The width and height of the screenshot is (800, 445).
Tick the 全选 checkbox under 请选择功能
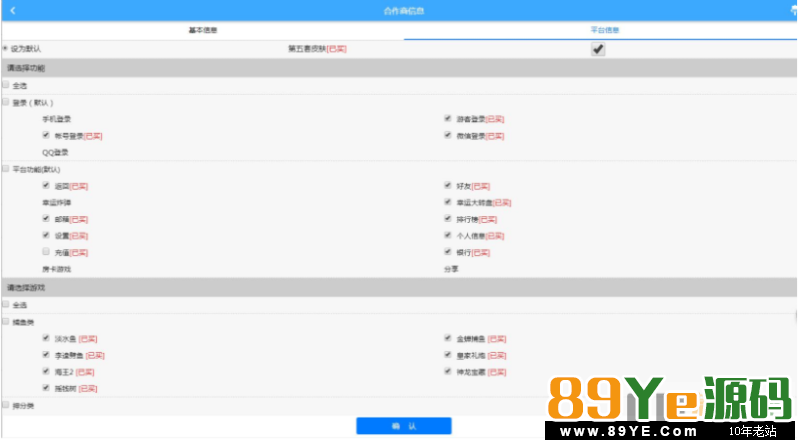pyautogui.click(x=6, y=85)
